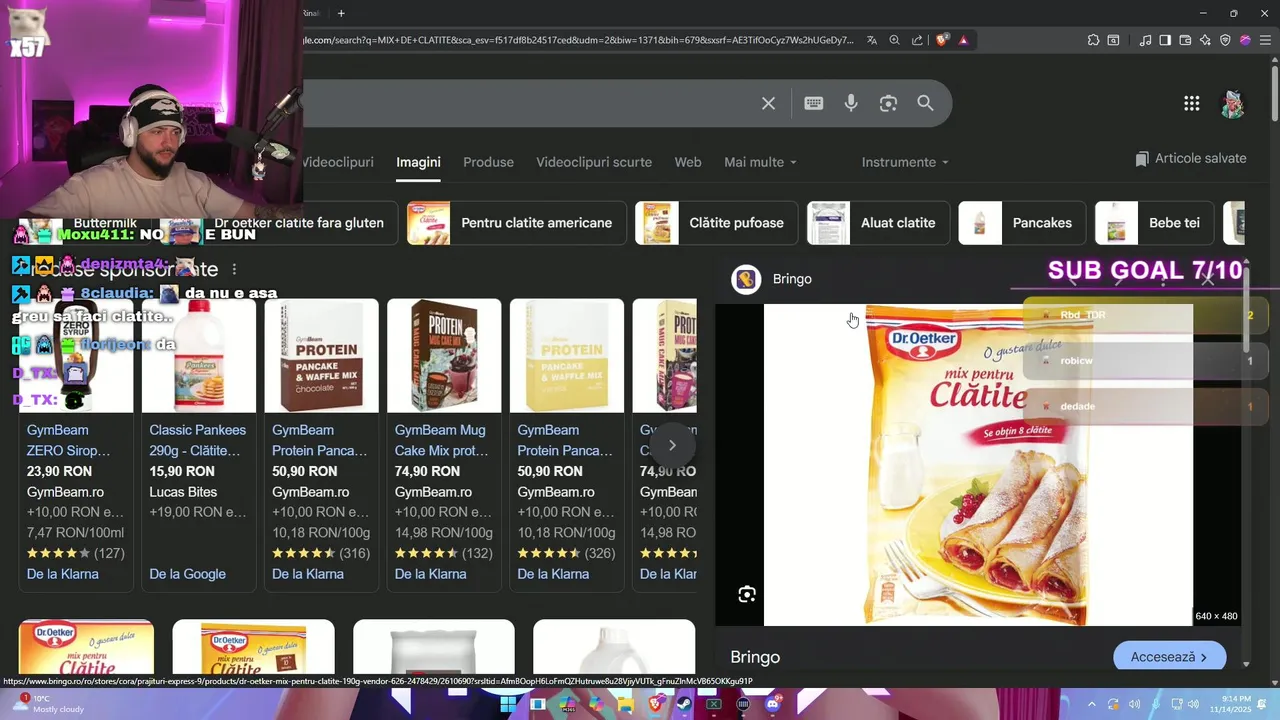Open the Dr. Oetker Clătite preview image

click(978, 465)
